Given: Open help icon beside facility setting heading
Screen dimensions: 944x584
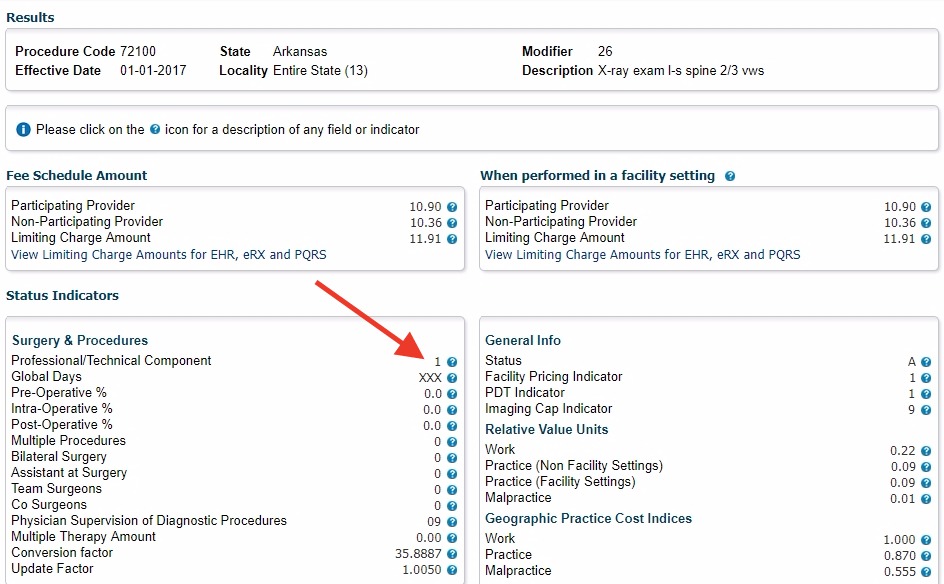Looking at the screenshot, I should pyautogui.click(x=730, y=176).
